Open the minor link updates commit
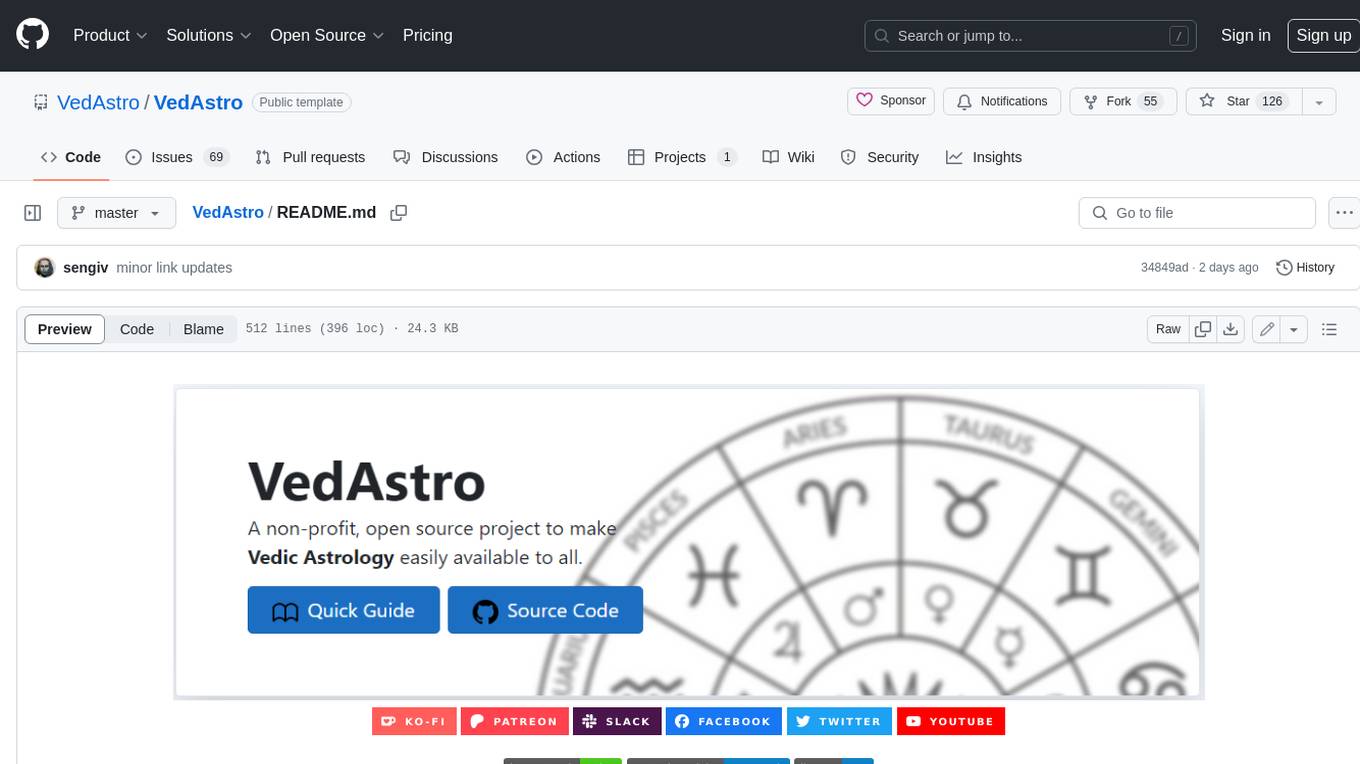 pyautogui.click(x=174, y=268)
